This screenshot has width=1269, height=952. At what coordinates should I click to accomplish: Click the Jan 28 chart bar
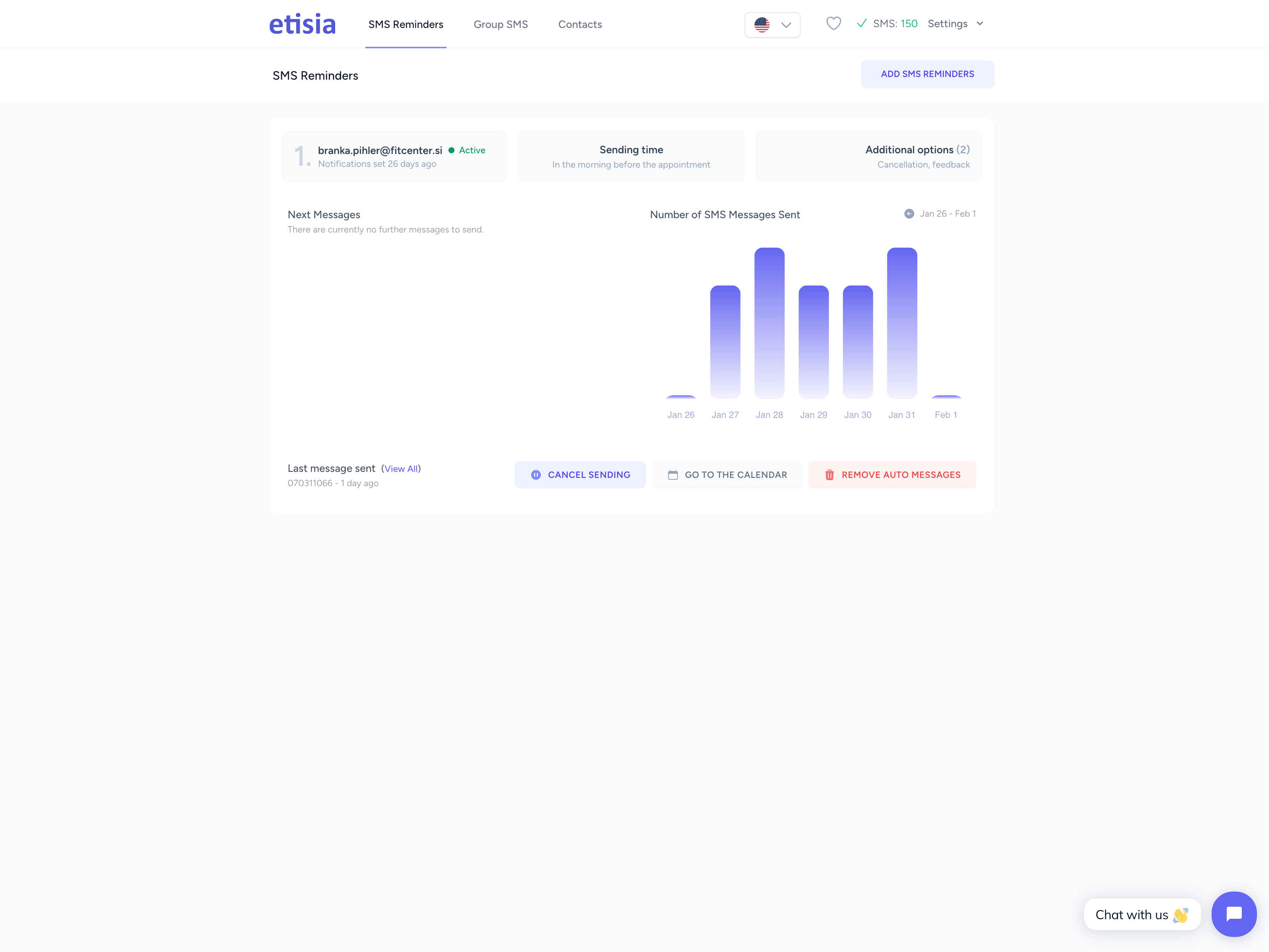click(769, 323)
